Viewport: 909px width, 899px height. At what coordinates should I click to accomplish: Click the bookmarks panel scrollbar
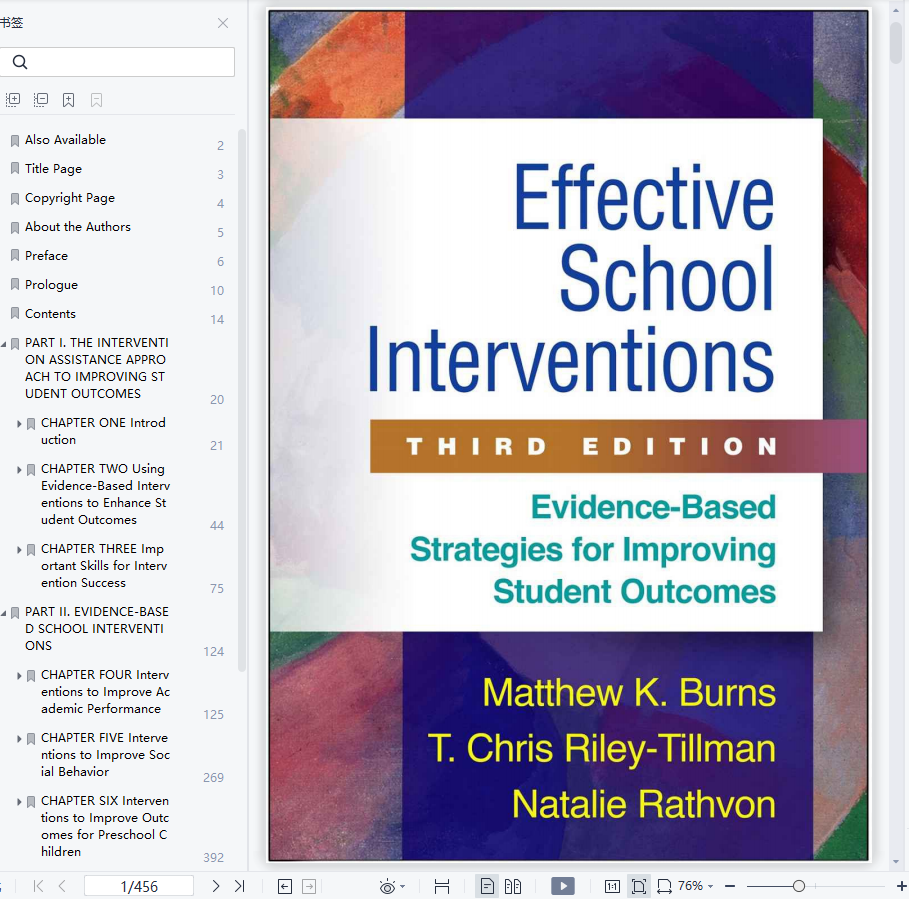pos(242,400)
